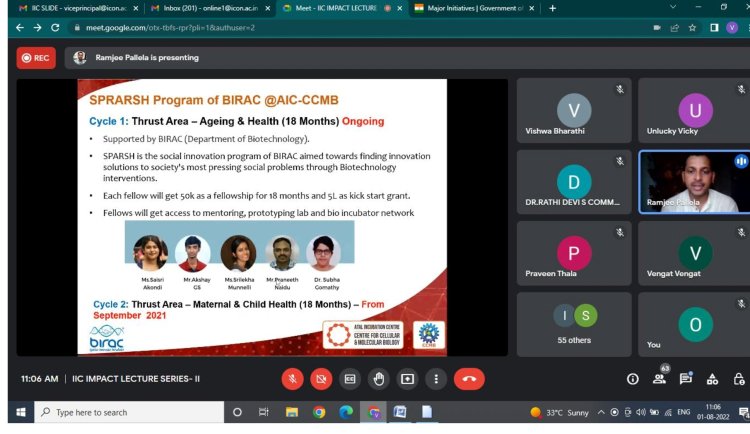750x434 pixels.
Task: Open Cortana circle icon on taskbar
Action: click(x=237, y=412)
